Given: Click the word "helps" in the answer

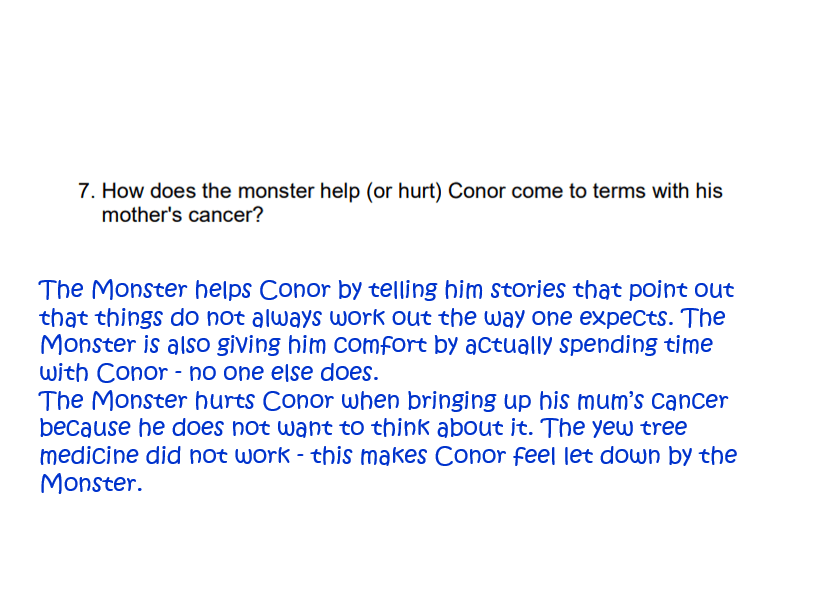Looking at the screenshot, I should pos(223,291).
